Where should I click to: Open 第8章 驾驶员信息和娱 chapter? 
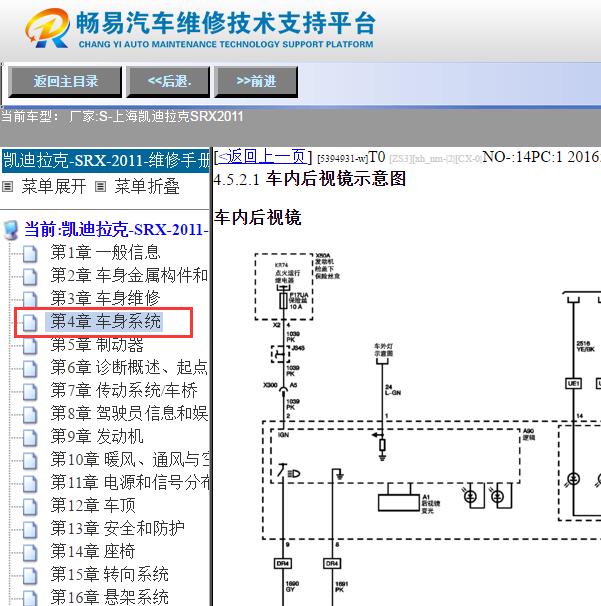tap(129, 413)
